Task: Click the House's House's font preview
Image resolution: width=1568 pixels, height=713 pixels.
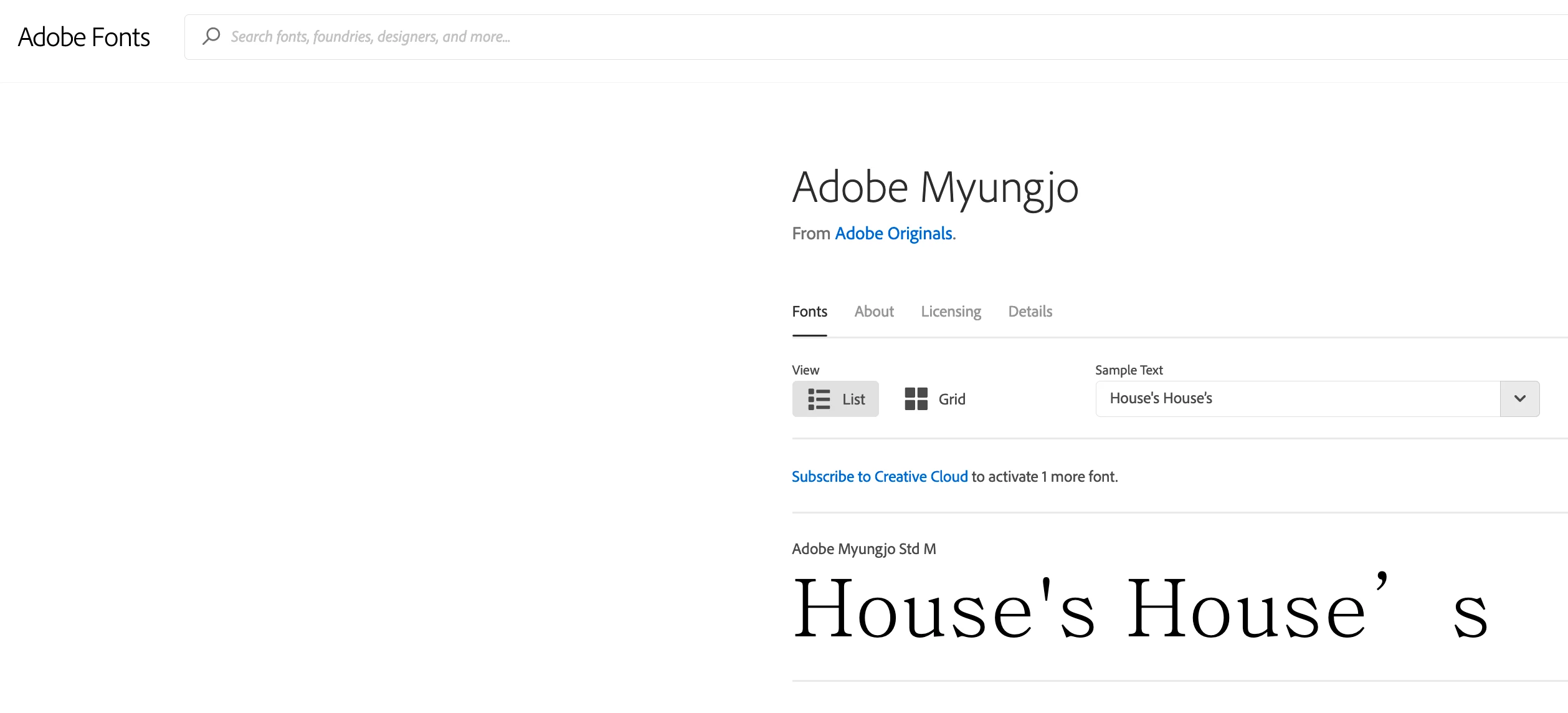Action: (x=1140, y=610)
